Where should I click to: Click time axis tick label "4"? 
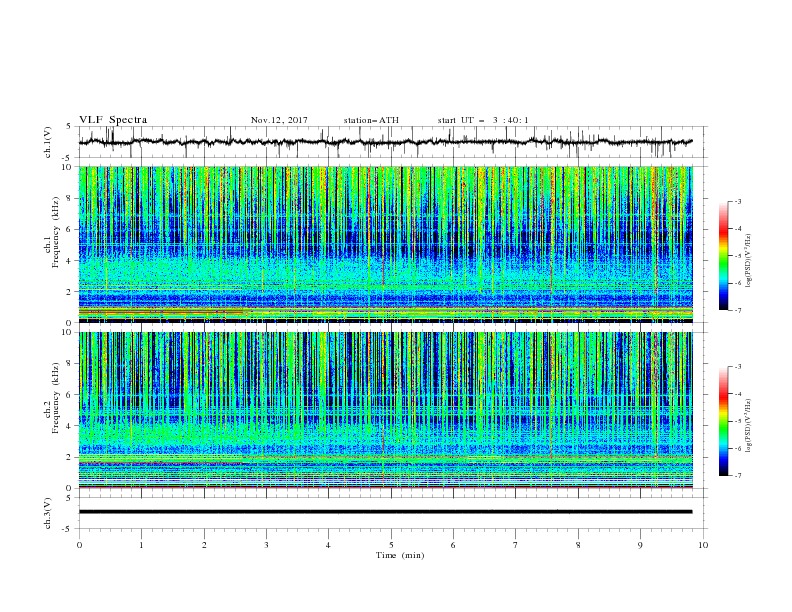(x=328, y=545)
